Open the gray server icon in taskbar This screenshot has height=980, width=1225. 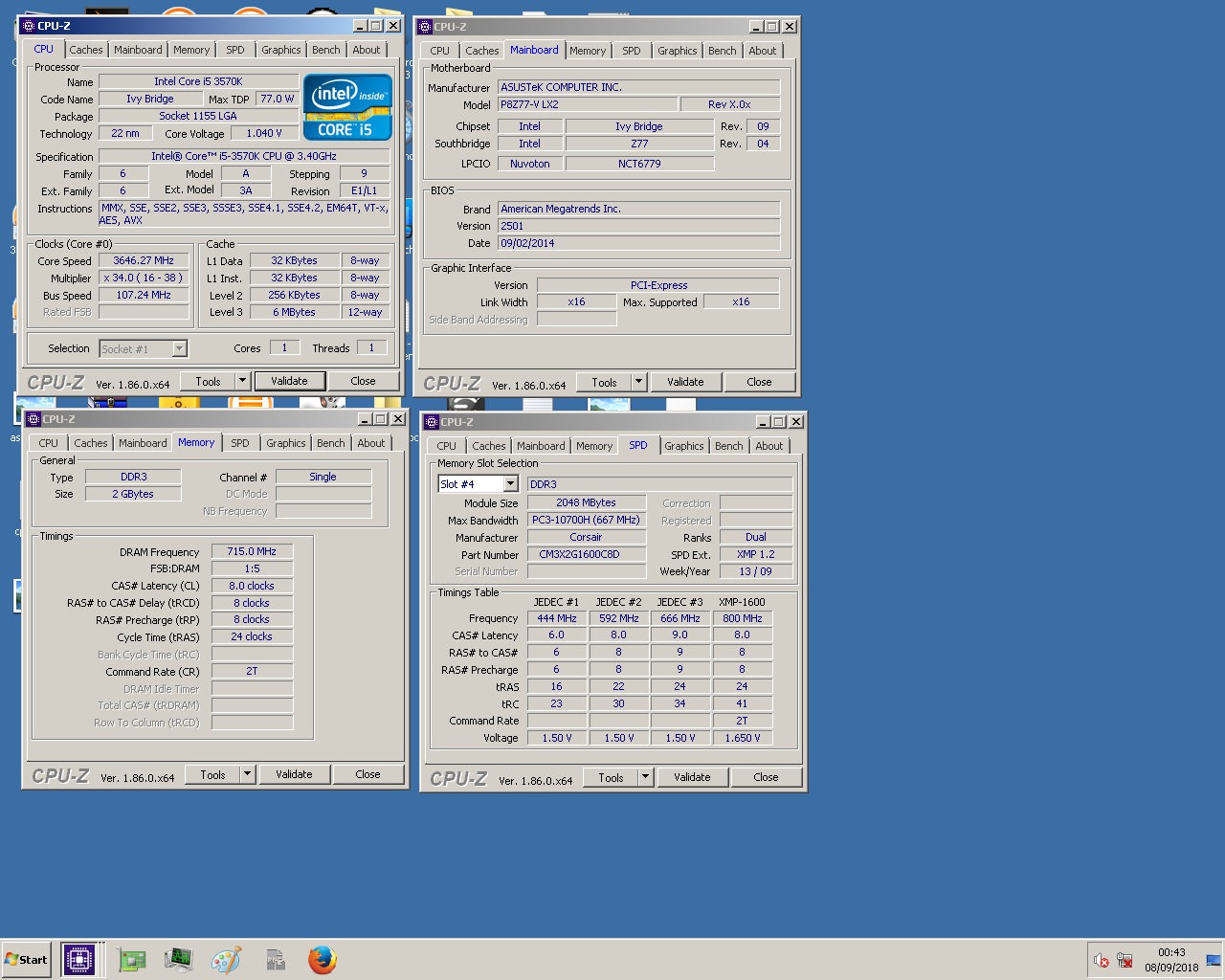point(276,959)
